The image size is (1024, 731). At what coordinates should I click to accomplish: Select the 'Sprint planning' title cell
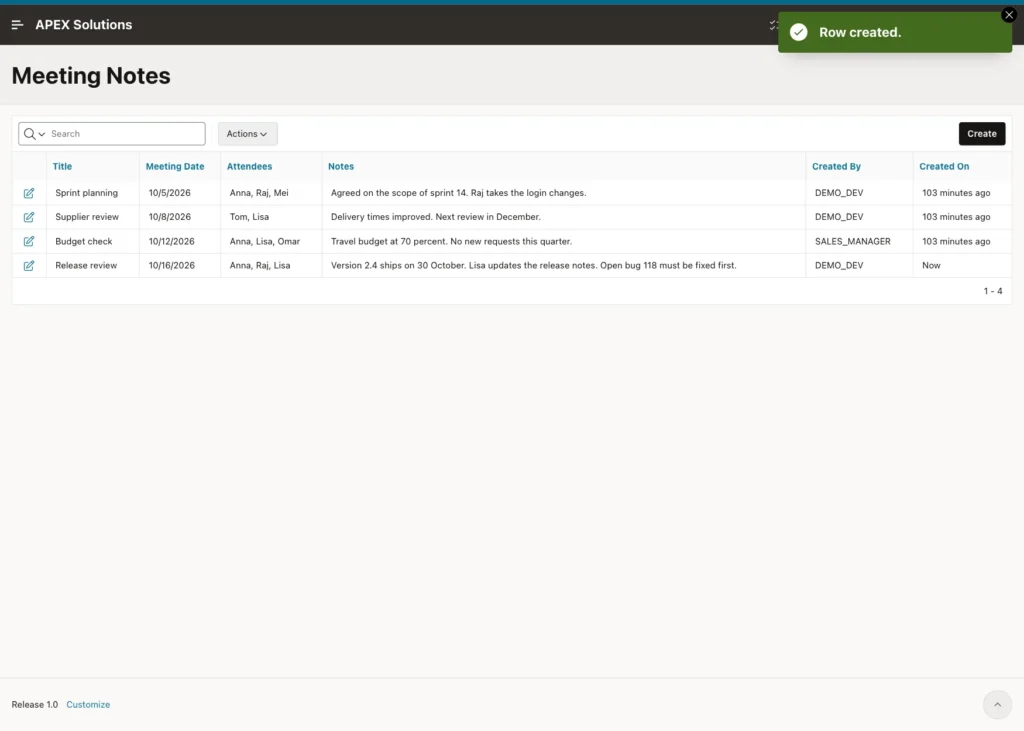tap(86, 193)
